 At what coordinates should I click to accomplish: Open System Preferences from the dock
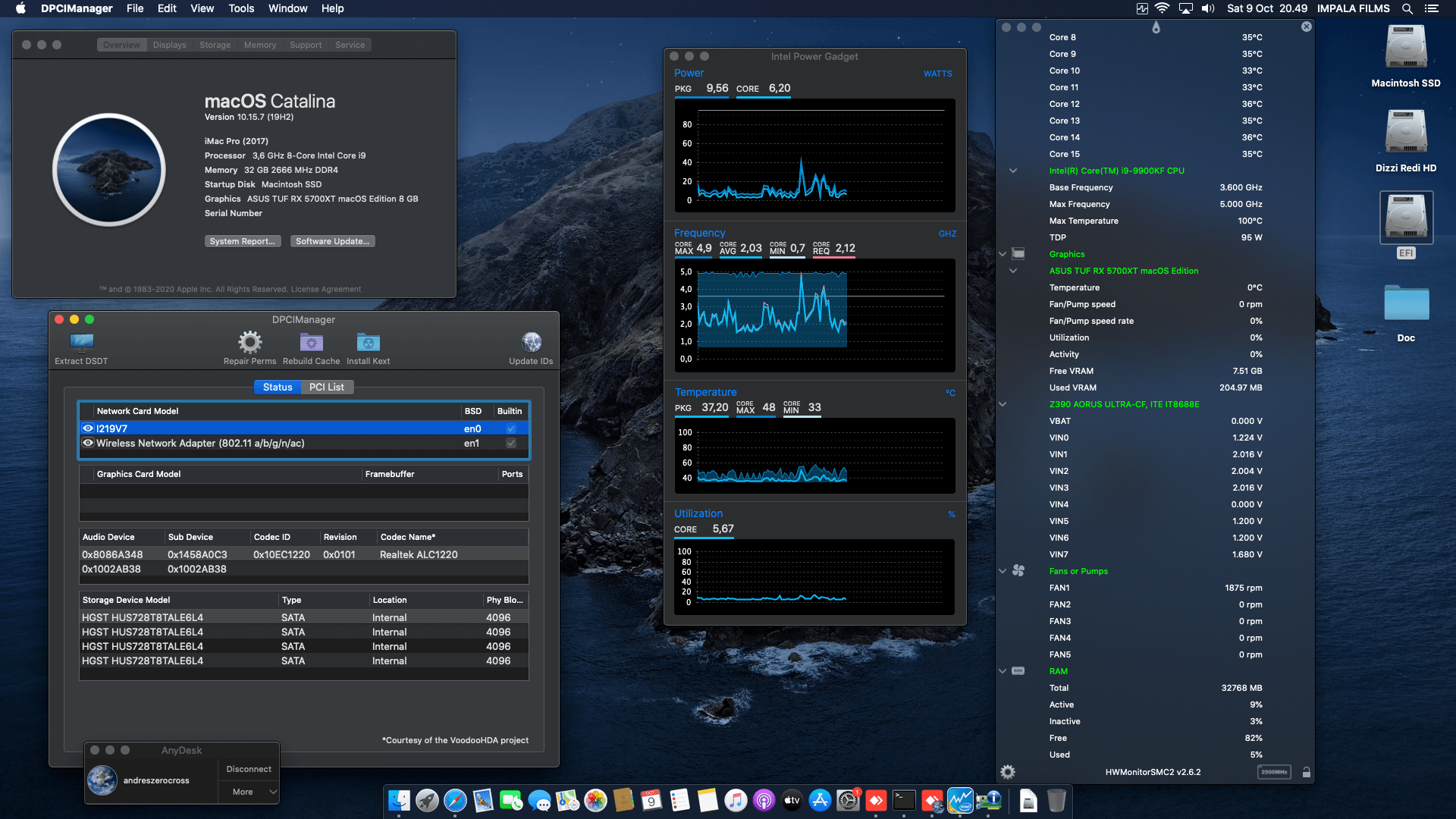point(848,800)
